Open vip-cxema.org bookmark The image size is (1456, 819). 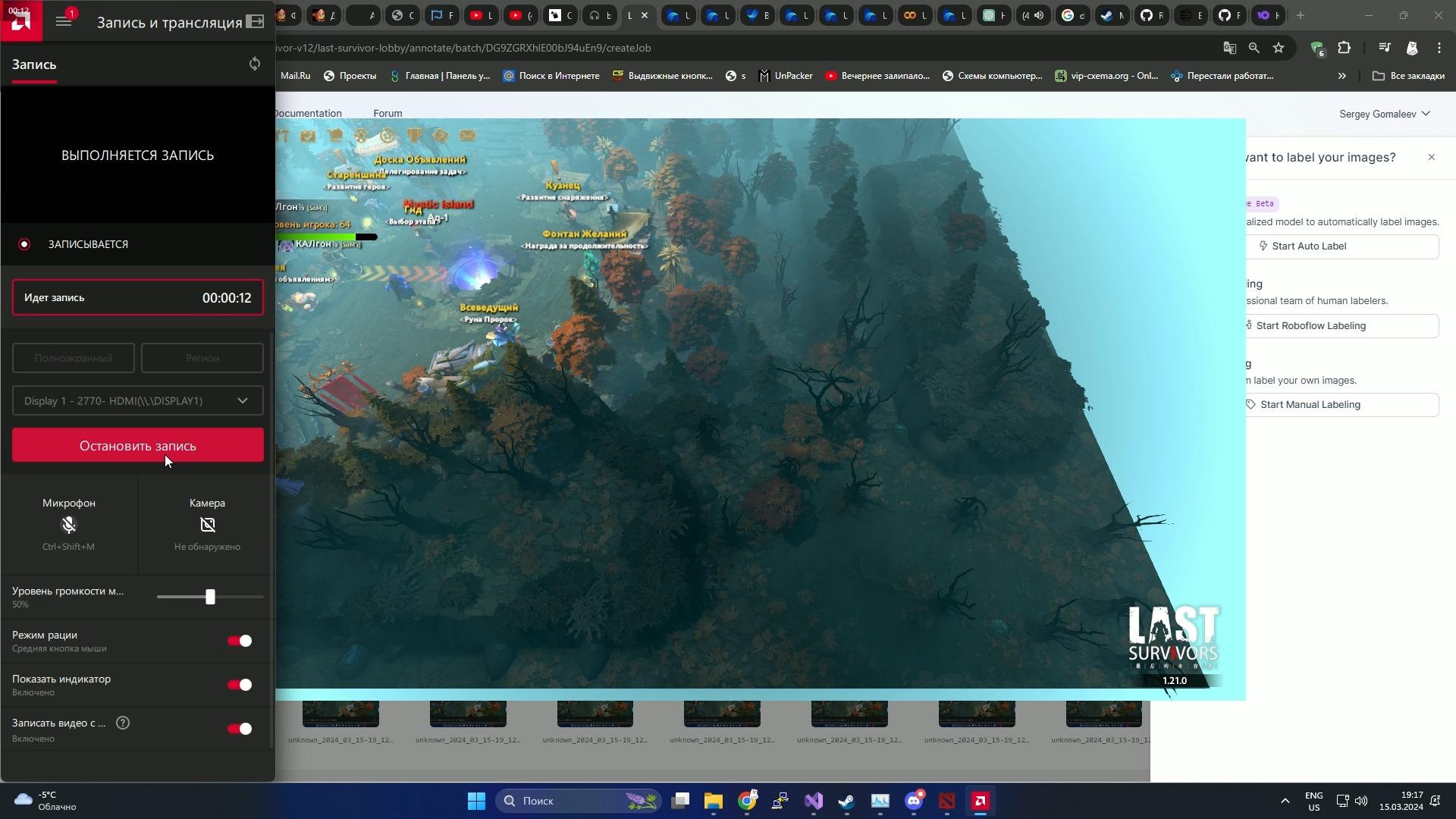pyautogui.click(x=1106, y=76)
